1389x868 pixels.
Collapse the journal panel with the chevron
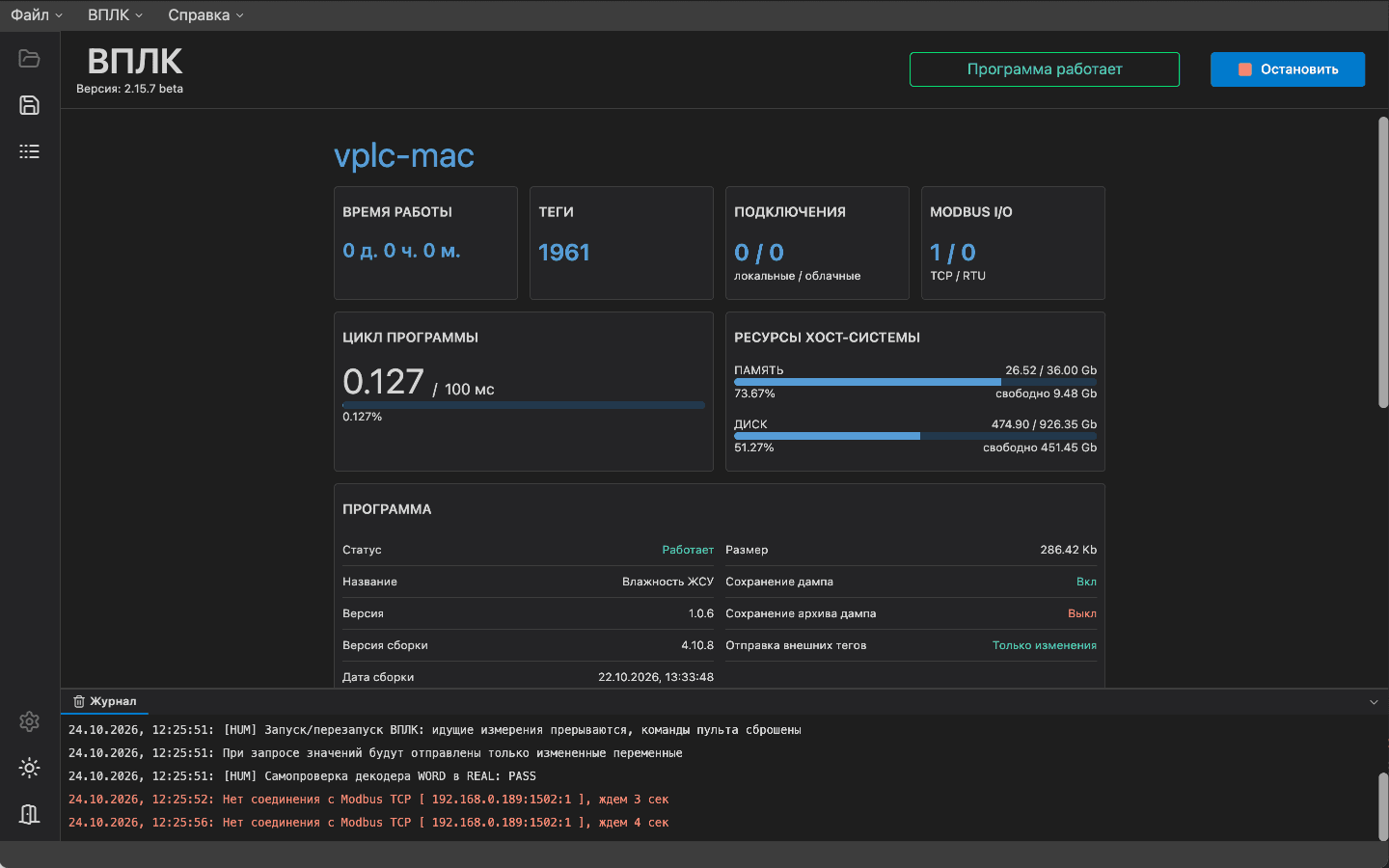(x=1374, y=702)
